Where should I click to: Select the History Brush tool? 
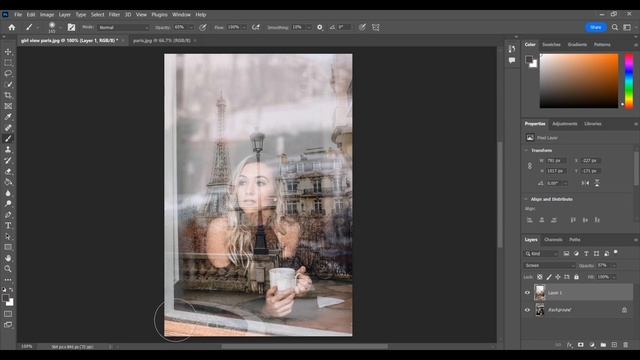(8, 160)
